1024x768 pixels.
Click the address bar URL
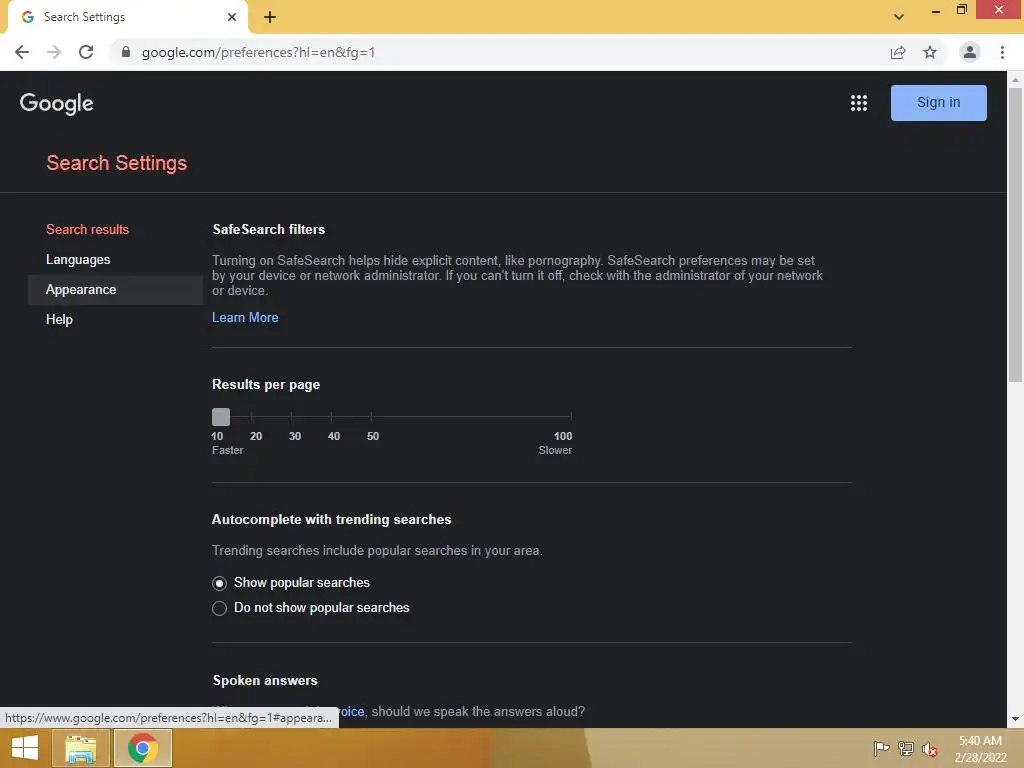click(259, 52)
